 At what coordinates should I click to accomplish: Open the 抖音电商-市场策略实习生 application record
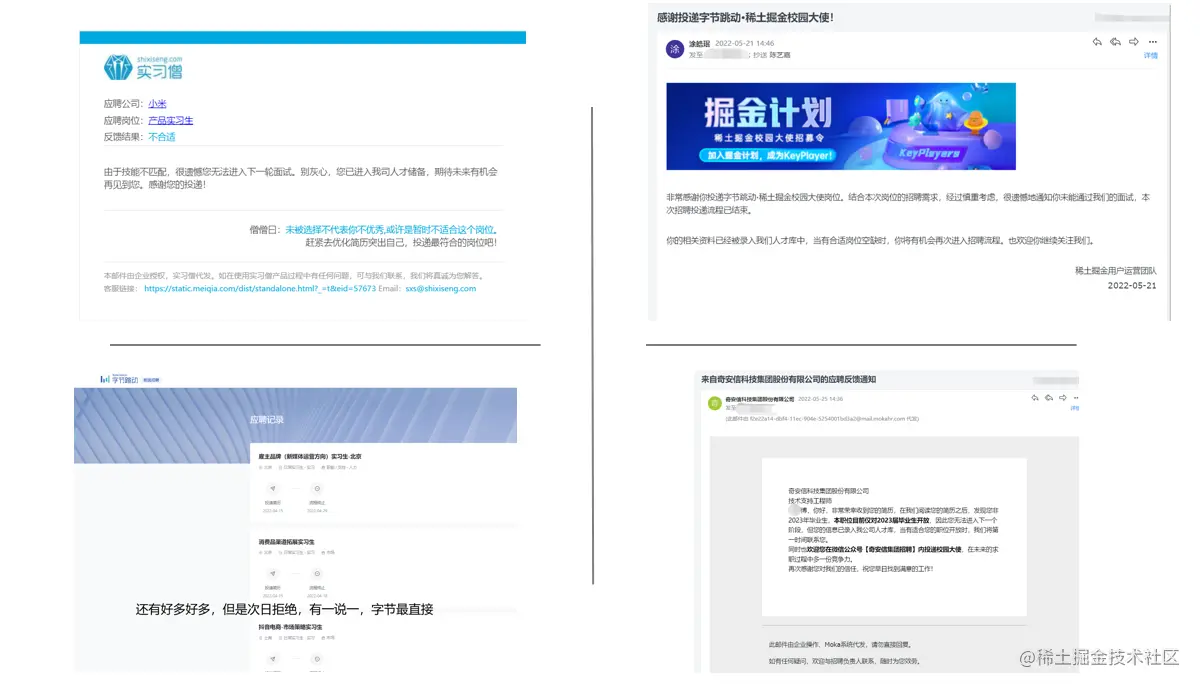click(x=290, y=627)
